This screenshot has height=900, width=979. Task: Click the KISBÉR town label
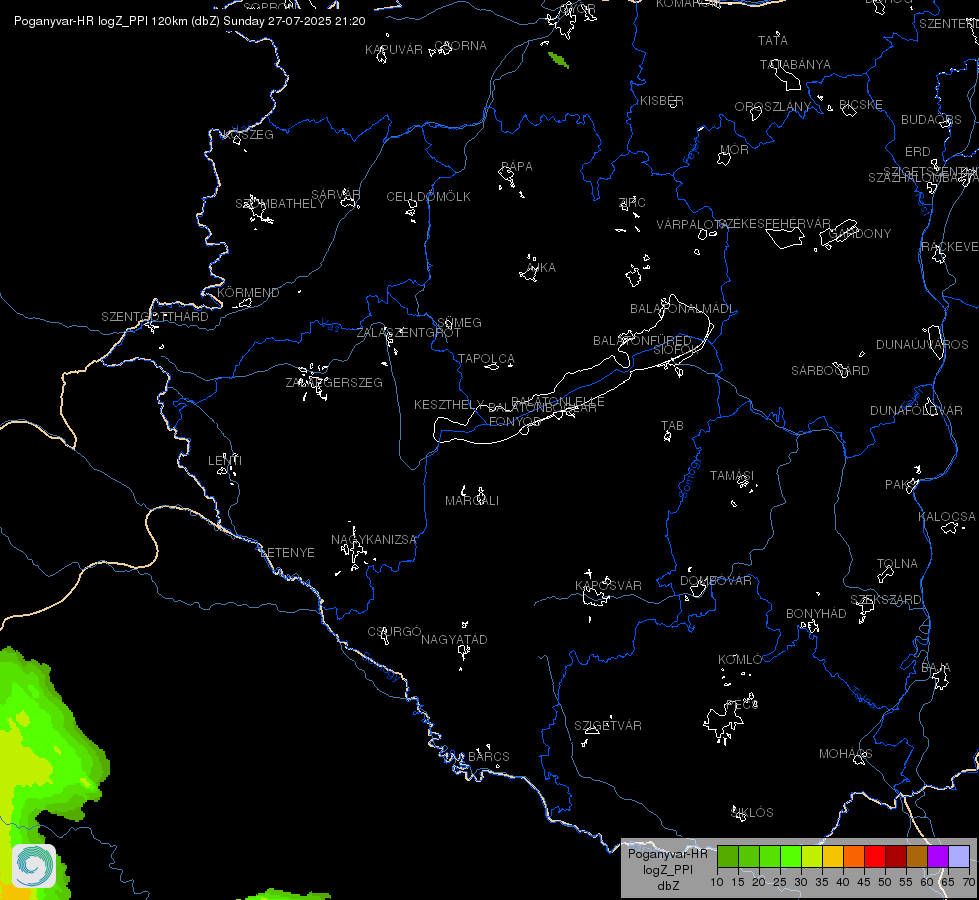click(662, 101)
